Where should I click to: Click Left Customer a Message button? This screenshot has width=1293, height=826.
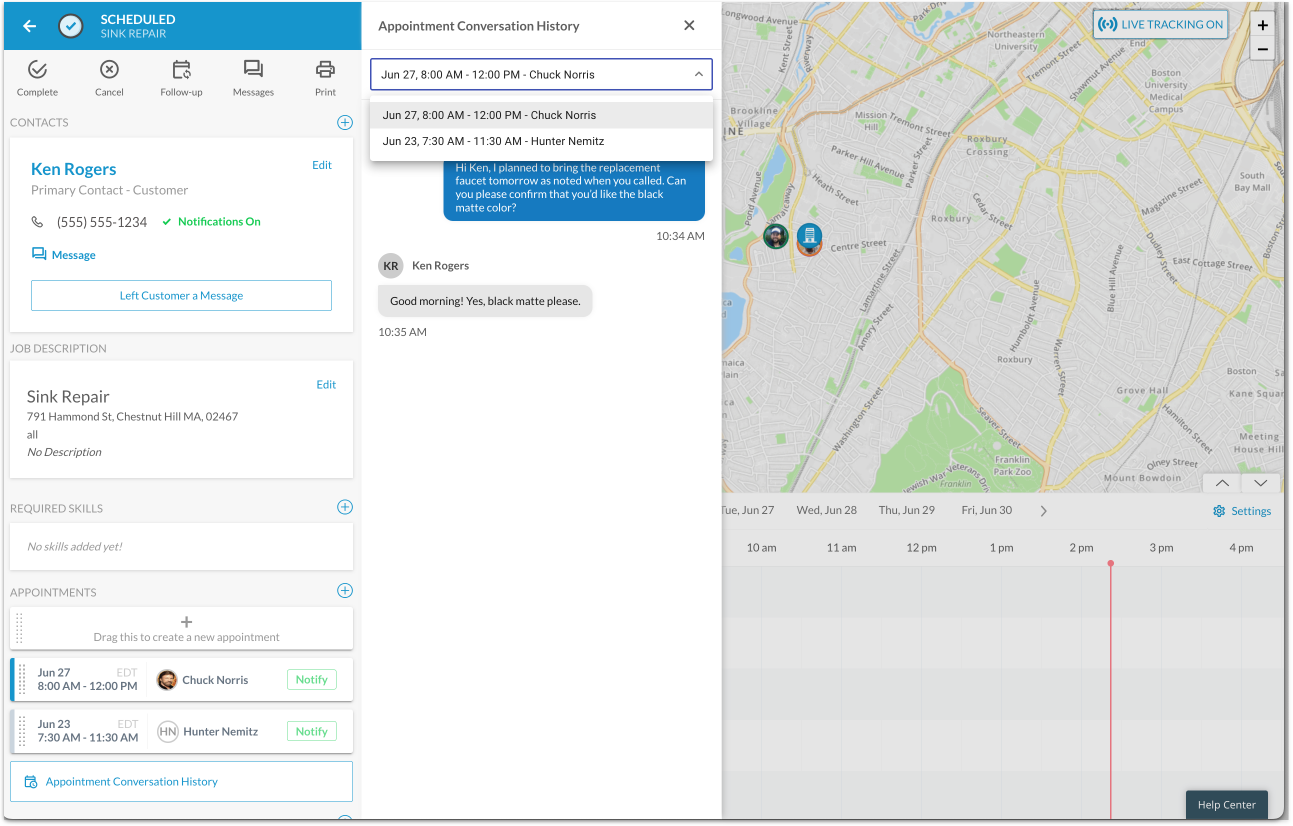(181, 296)
